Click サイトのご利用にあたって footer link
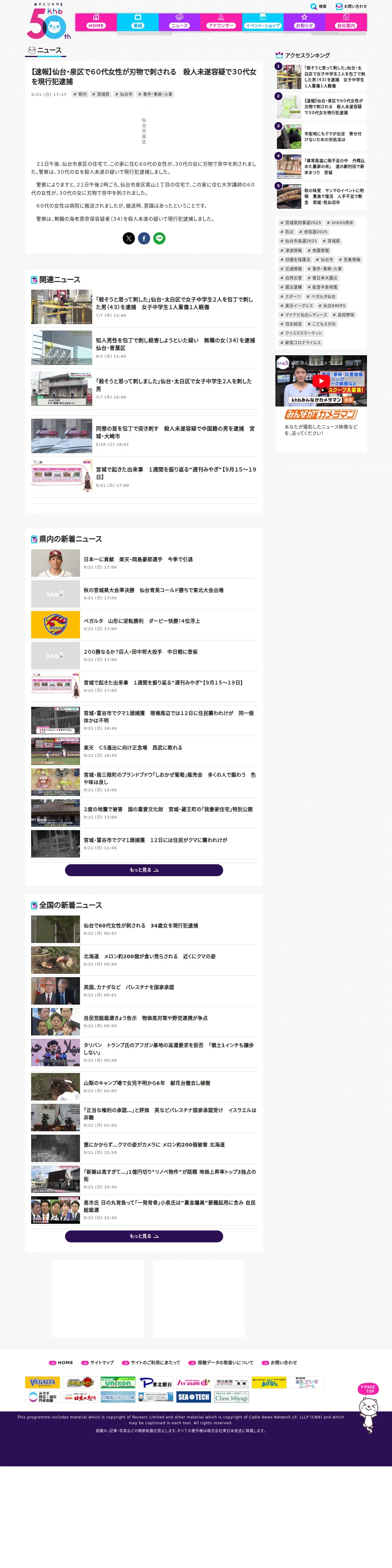 tap(151, 1362)
